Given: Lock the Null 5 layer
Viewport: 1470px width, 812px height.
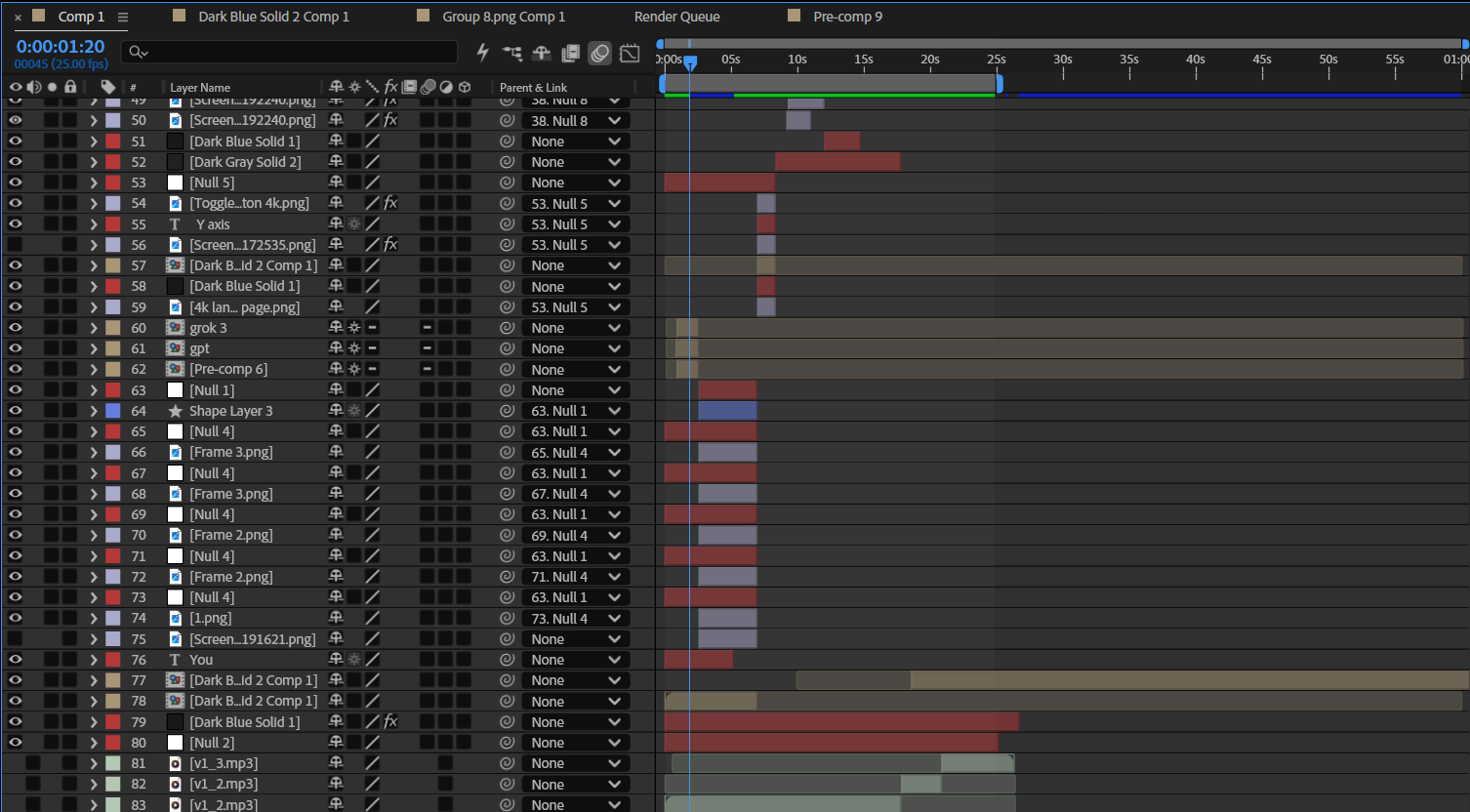Looking at the screenshot, I should [69, 183].
